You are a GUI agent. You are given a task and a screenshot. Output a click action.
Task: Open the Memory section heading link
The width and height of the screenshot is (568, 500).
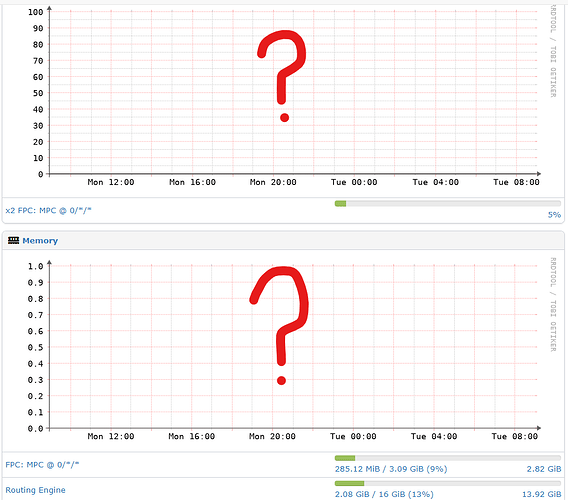(x=40, y=241)
